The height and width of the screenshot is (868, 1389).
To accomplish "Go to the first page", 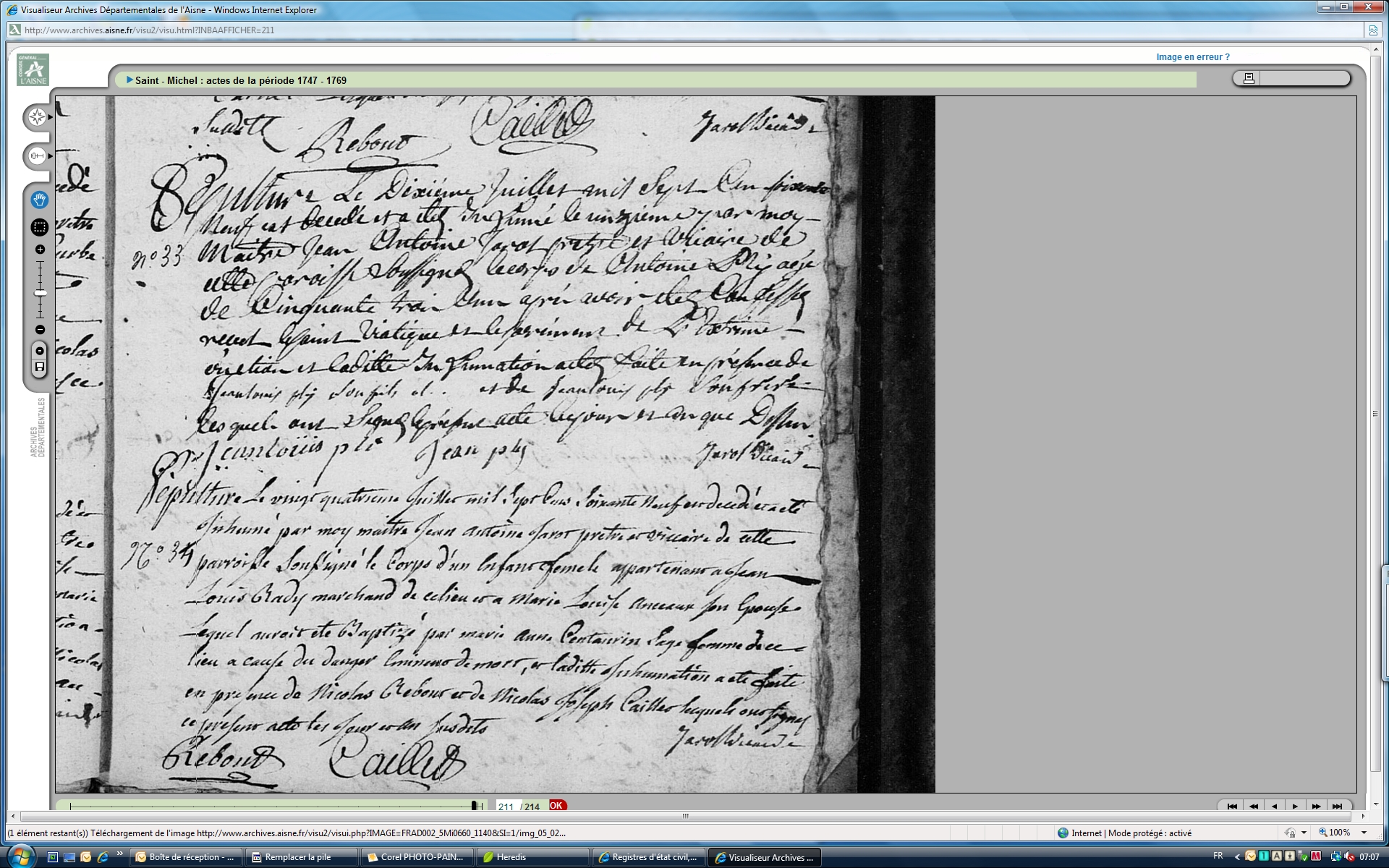I will [1232, 806].
